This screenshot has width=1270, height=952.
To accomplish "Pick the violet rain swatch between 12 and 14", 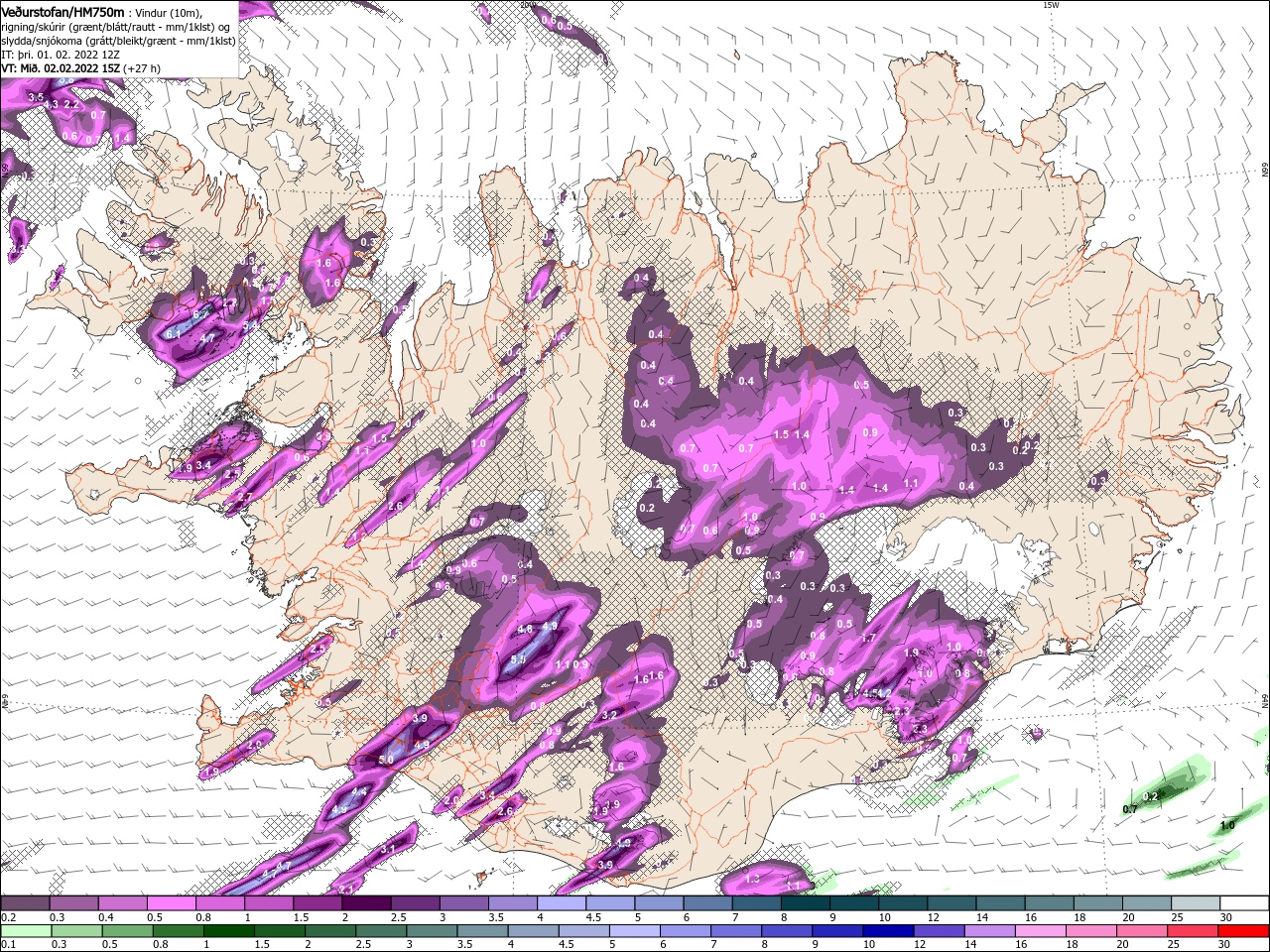I will [x=939, y=931].
